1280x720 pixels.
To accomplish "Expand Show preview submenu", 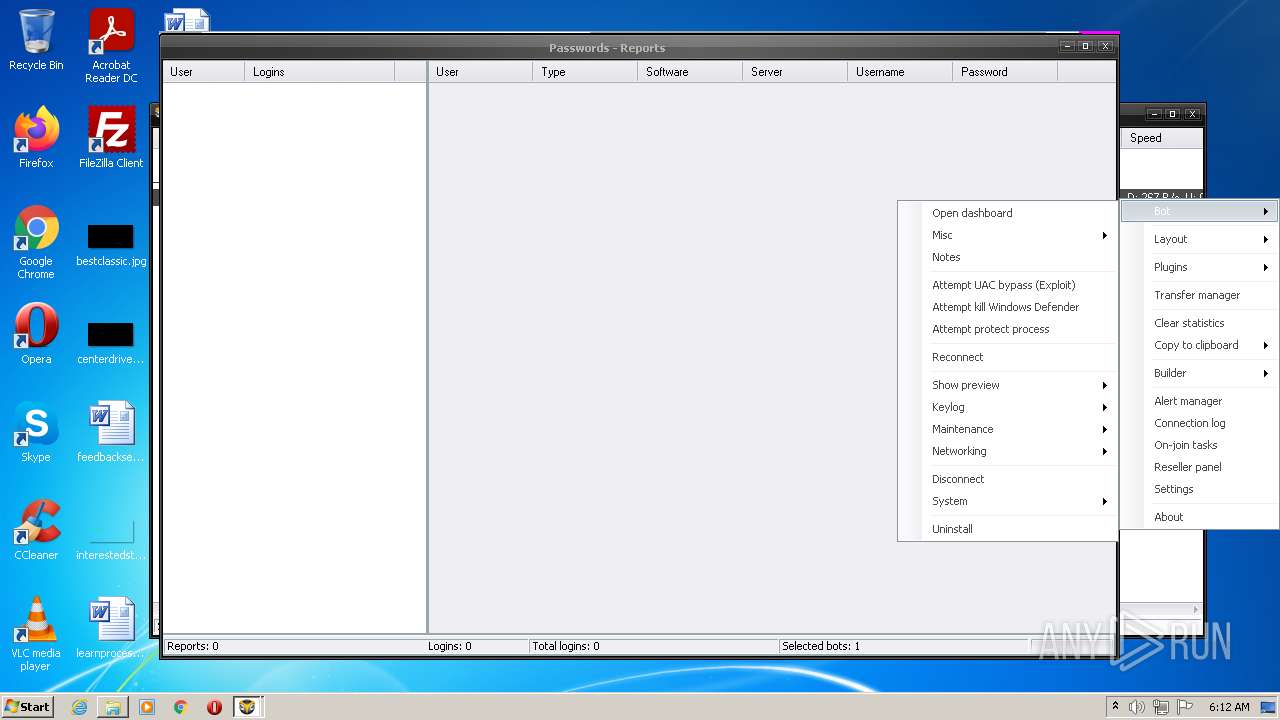I will click(x=1008, y=385).
